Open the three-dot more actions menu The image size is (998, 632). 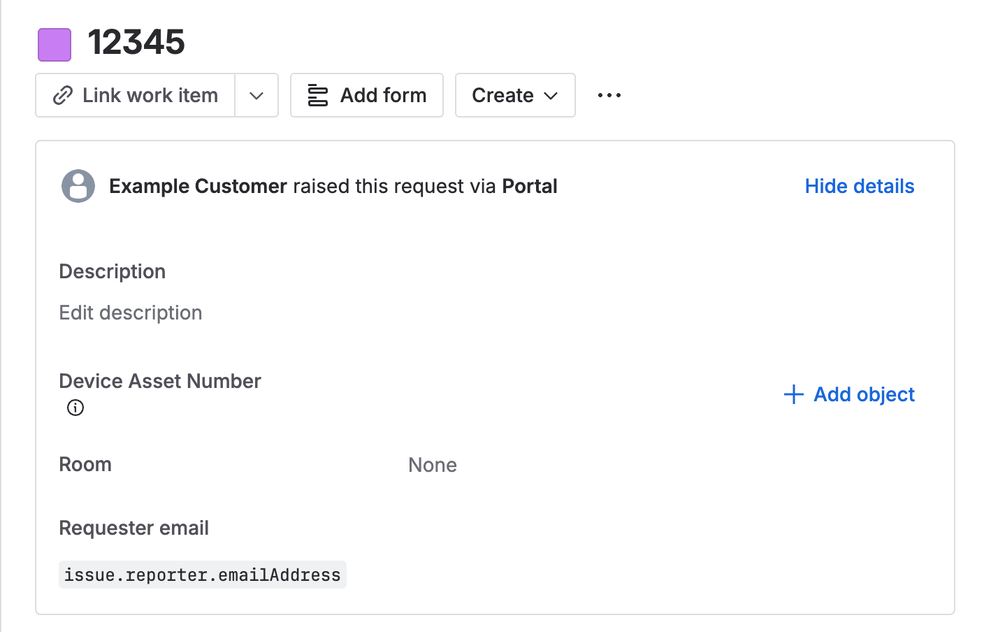click(x=609, y=96)
